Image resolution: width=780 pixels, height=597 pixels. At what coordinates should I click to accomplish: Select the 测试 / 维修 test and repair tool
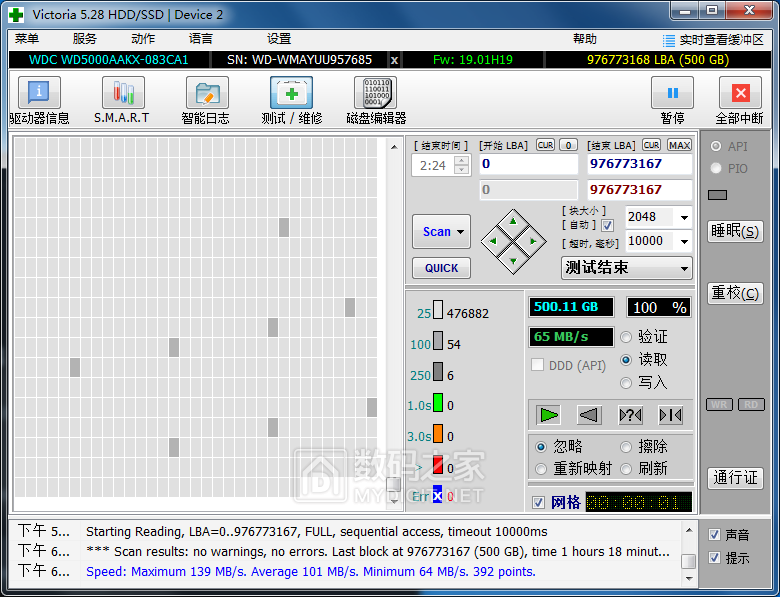coord(292,93)
